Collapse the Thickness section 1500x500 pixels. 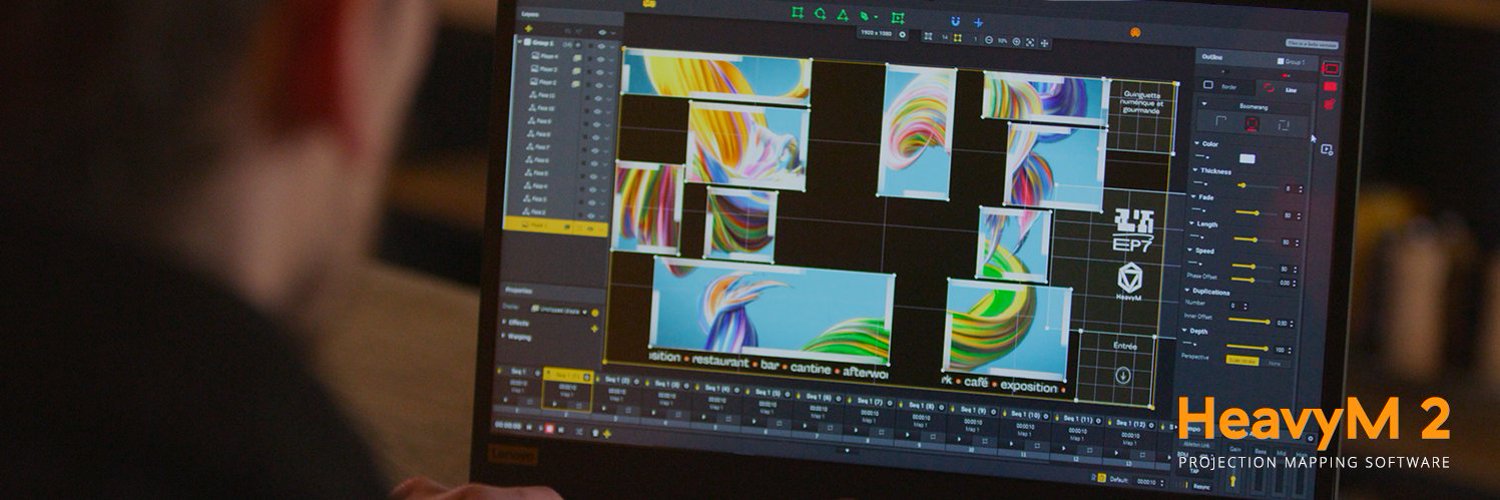pos(1195,170)
